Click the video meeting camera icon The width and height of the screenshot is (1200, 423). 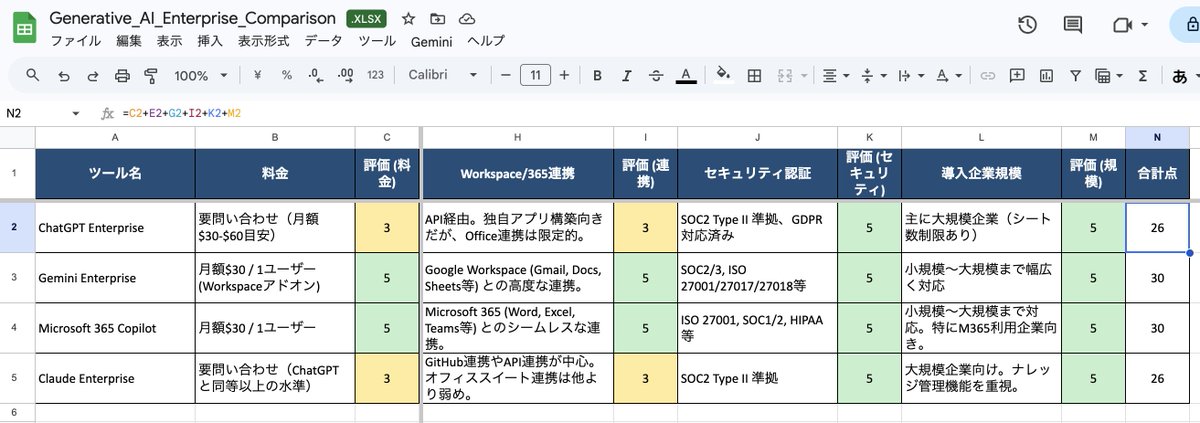coord(1121,26)
